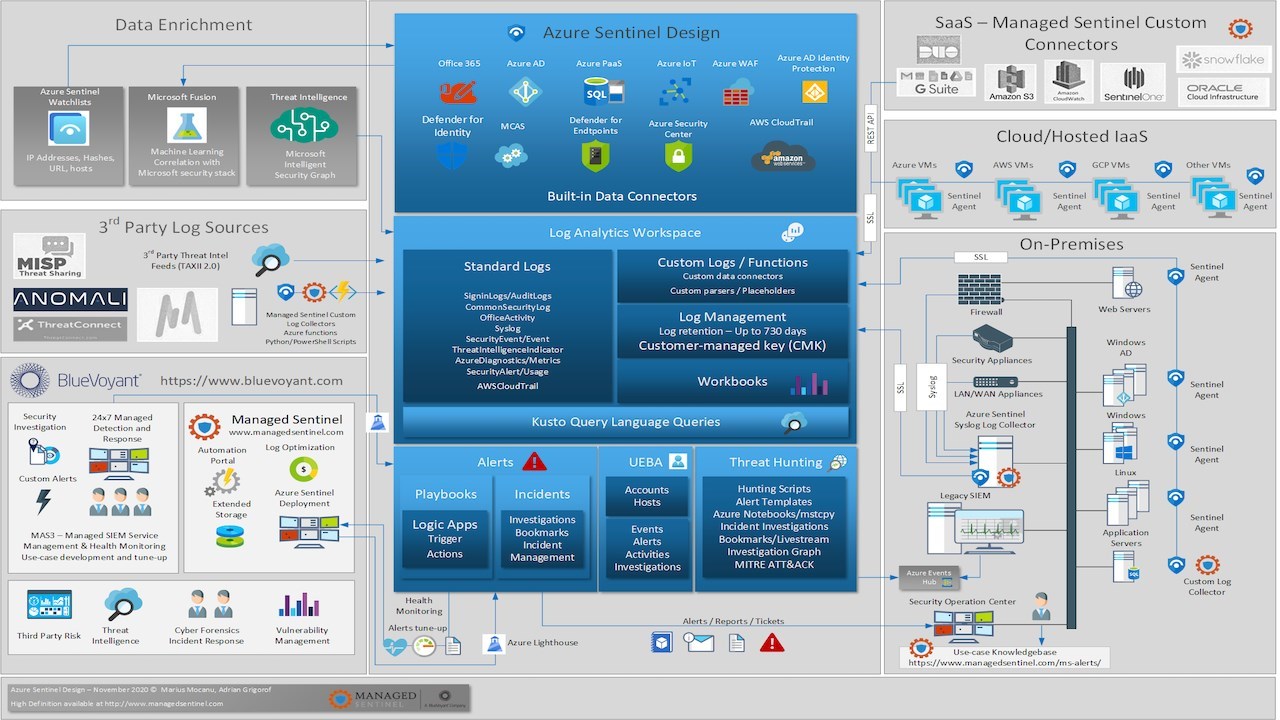Select the Kusto Query magnifier cloud icon

795,422
